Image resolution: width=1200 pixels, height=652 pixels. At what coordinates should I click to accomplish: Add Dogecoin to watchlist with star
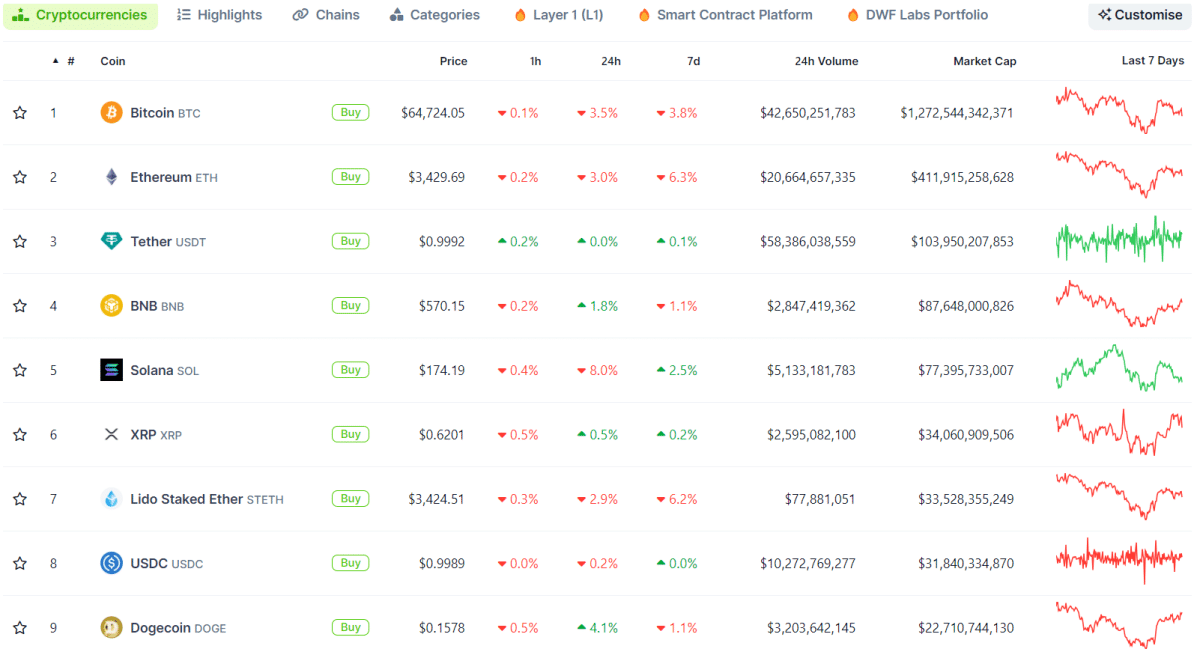(x=20, y=628)
